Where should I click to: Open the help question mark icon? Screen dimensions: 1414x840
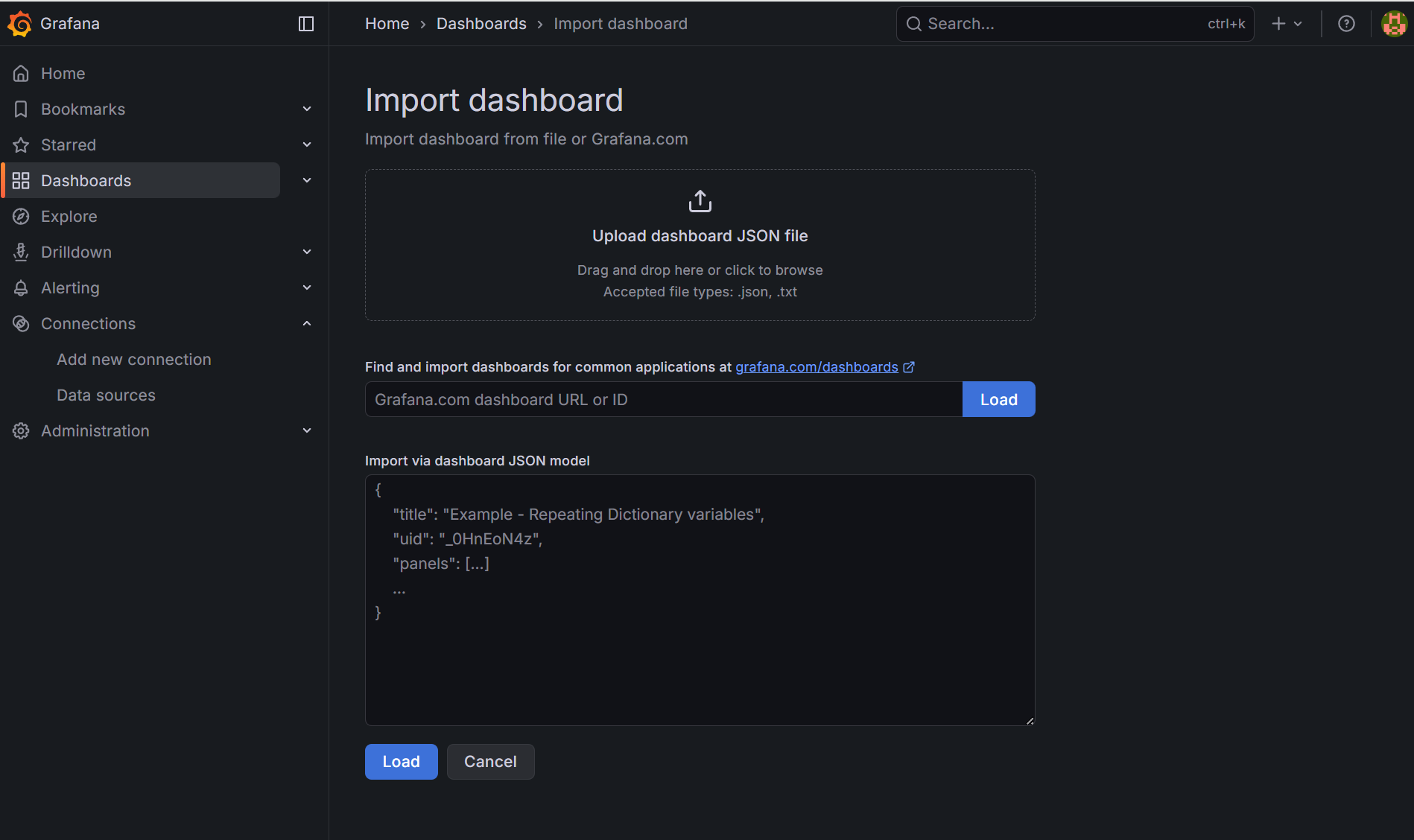1346,24
